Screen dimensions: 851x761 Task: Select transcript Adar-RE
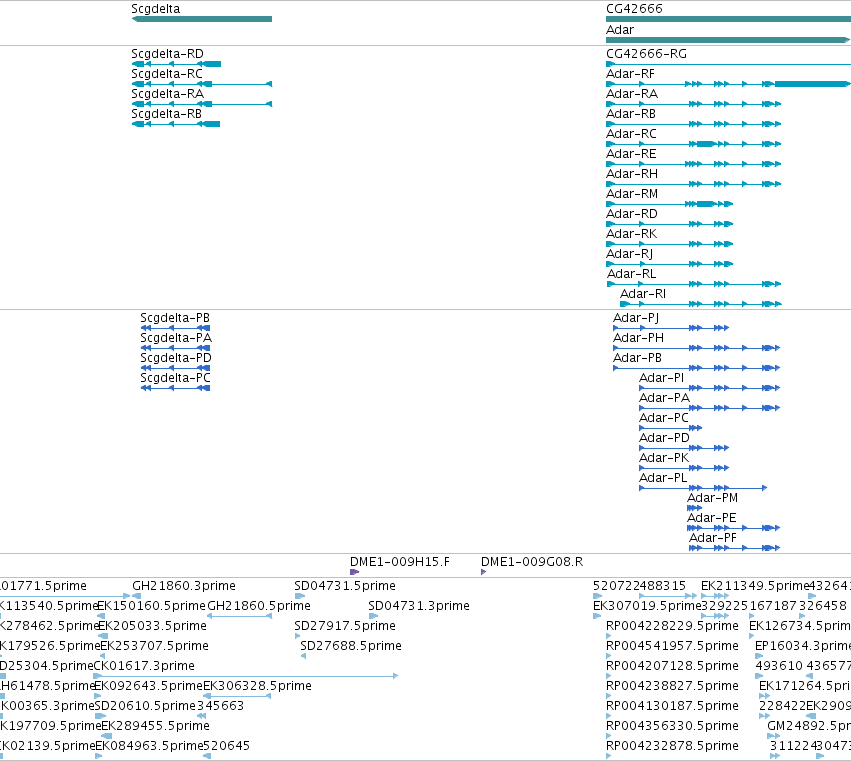click(631, 154)
